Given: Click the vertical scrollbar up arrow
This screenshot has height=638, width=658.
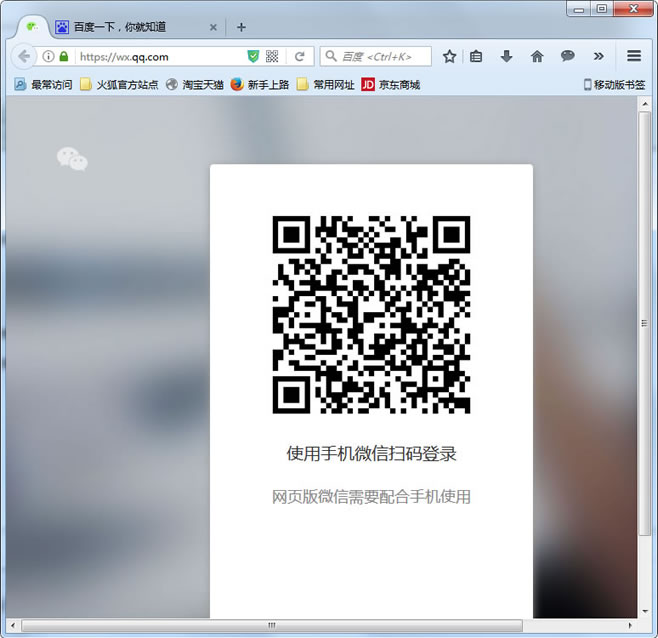Looking at the screenshot, I should pos(645,104).
